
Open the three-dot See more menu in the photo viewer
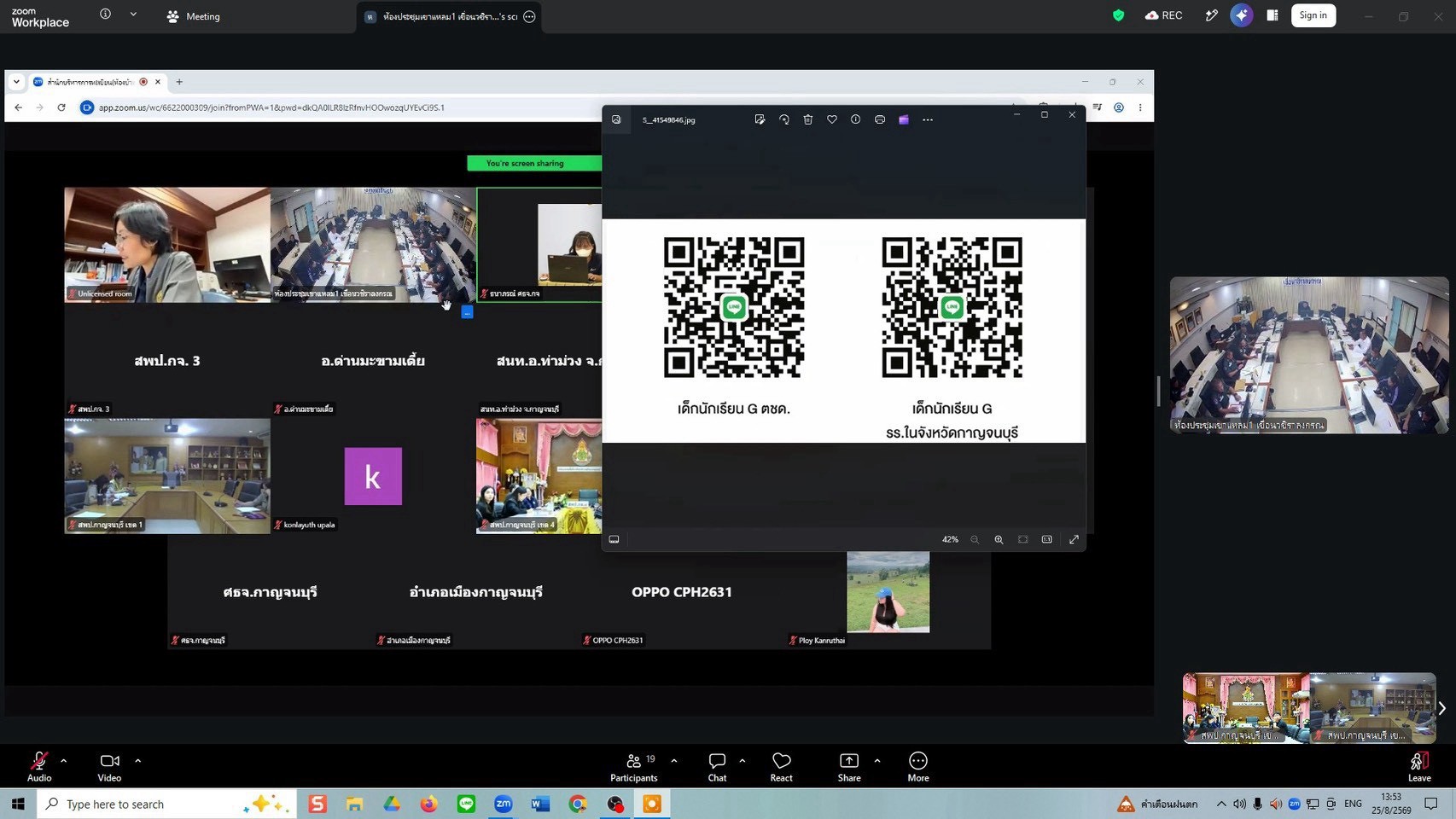click(928, 119)
